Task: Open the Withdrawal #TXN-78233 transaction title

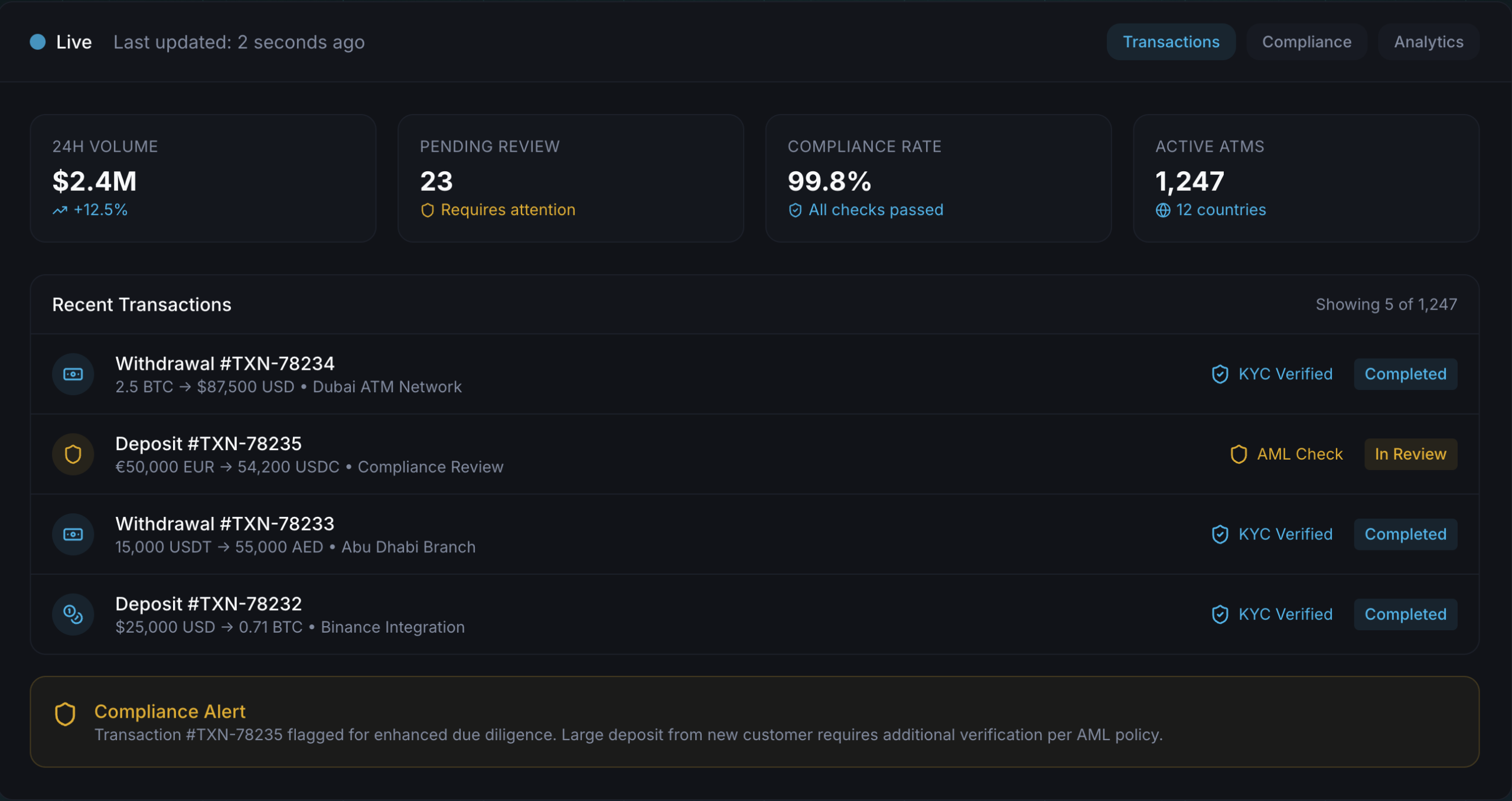Action: pos(224,524)
